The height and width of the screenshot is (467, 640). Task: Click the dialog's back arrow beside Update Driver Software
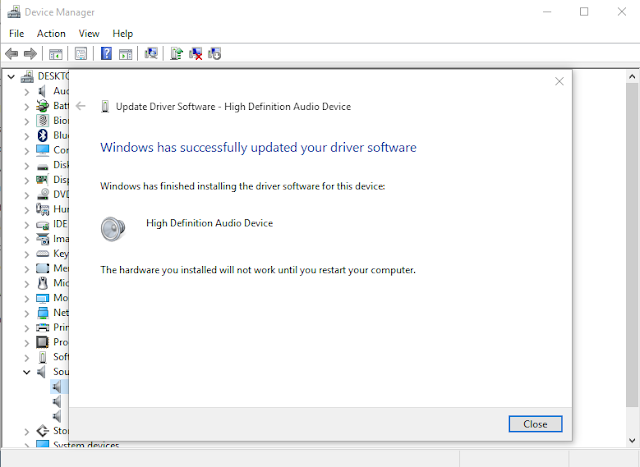point(81,106)
